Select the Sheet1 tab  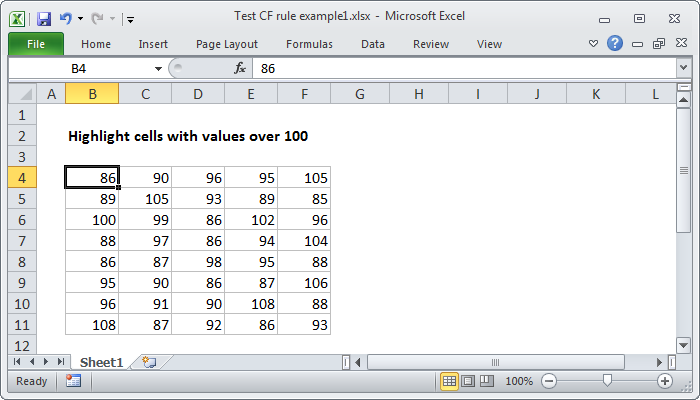101,362
